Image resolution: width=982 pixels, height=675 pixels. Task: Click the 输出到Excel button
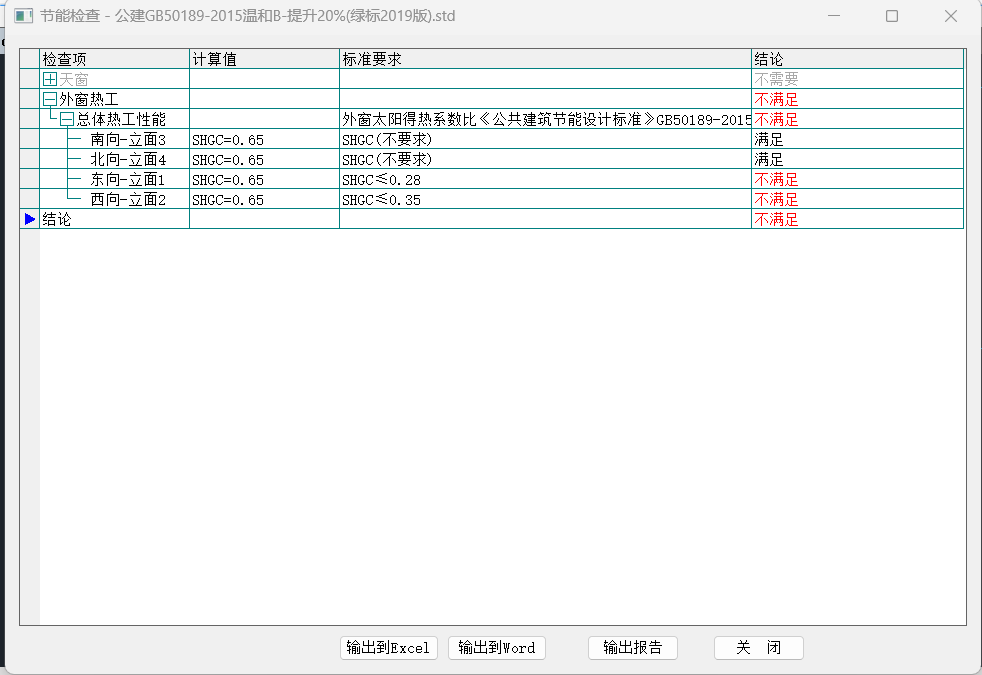tap(388, 648)
